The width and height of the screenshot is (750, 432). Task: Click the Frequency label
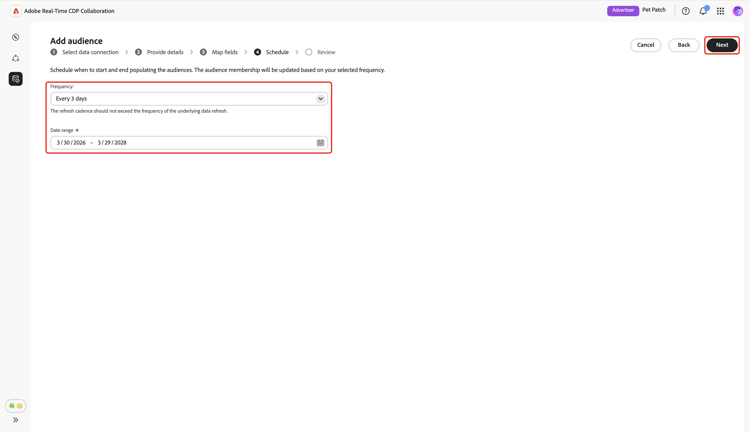pyautogui.click(x=62, y=87)
